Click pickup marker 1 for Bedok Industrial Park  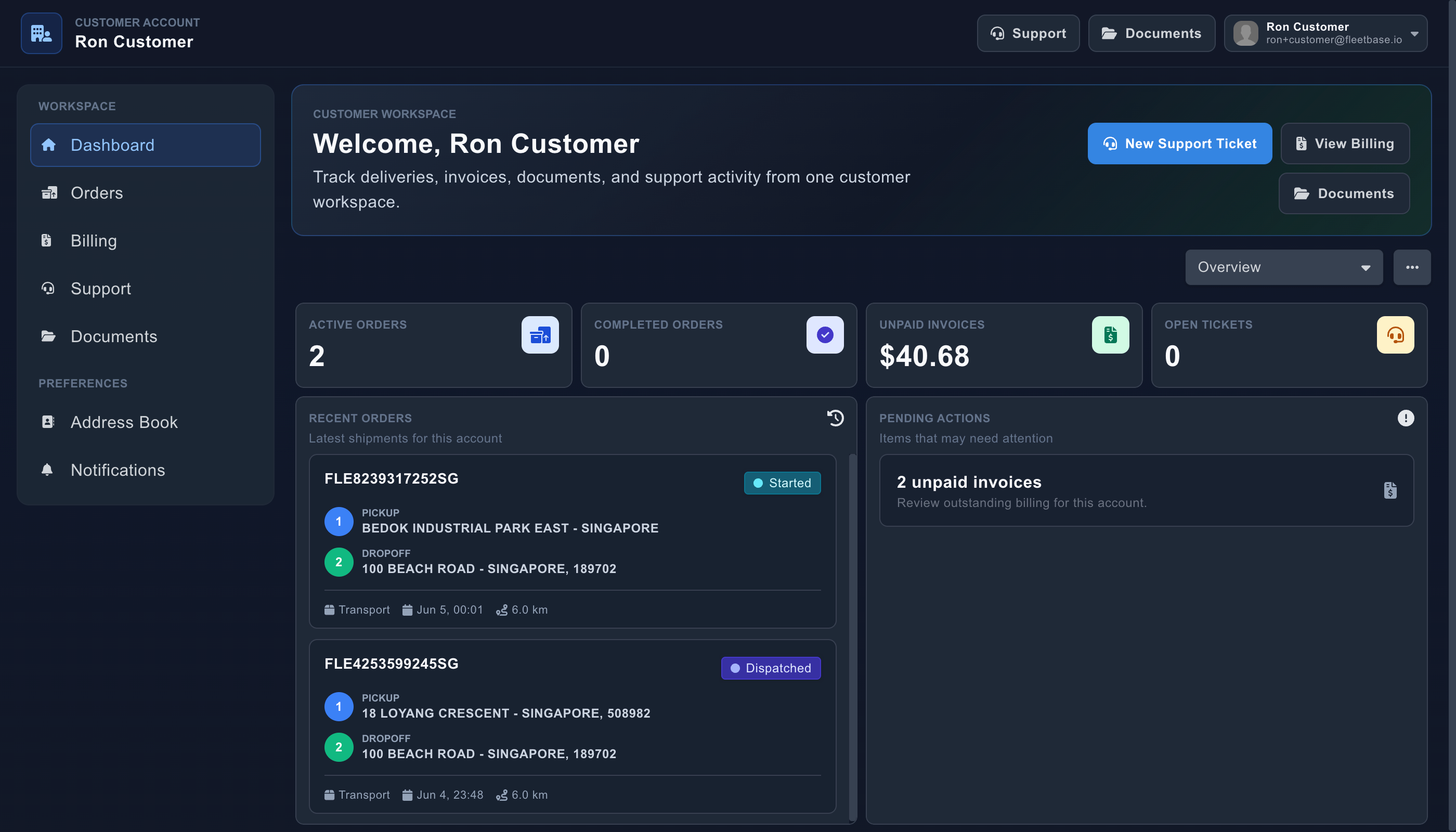(x=339, y=522)
